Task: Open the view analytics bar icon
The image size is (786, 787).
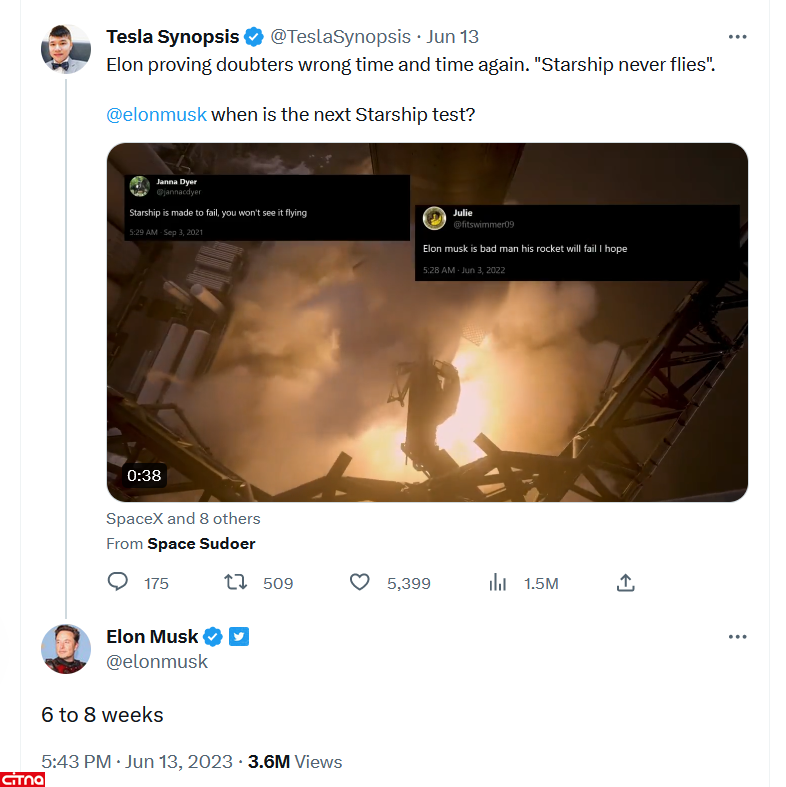Action: tap(497, 582)
